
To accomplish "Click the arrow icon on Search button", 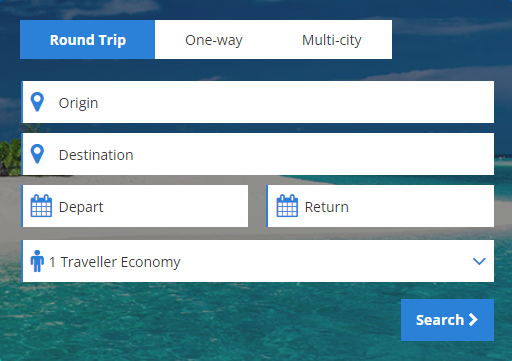I will point(473,320).
